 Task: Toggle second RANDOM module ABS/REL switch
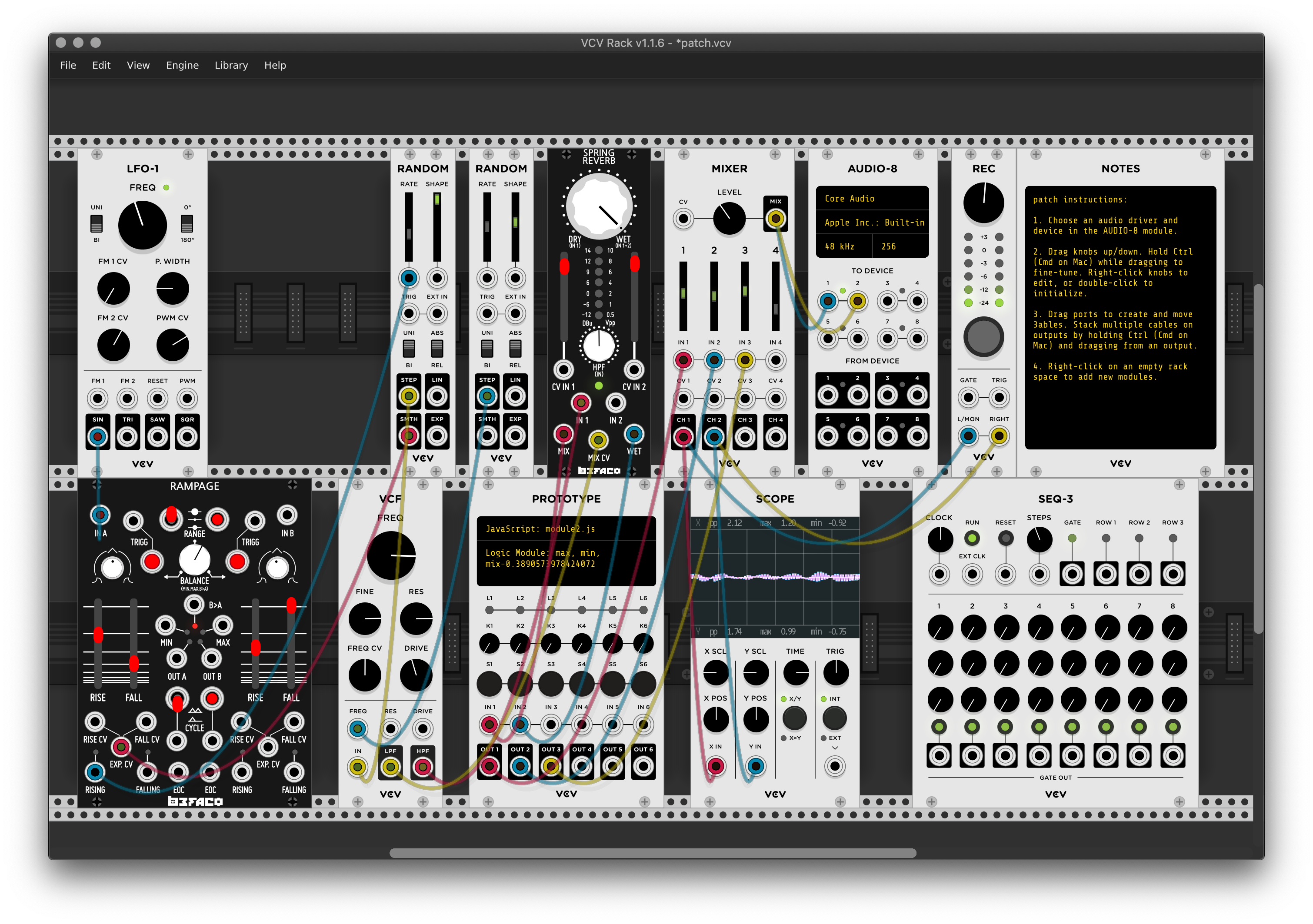(x=515, y=348)
